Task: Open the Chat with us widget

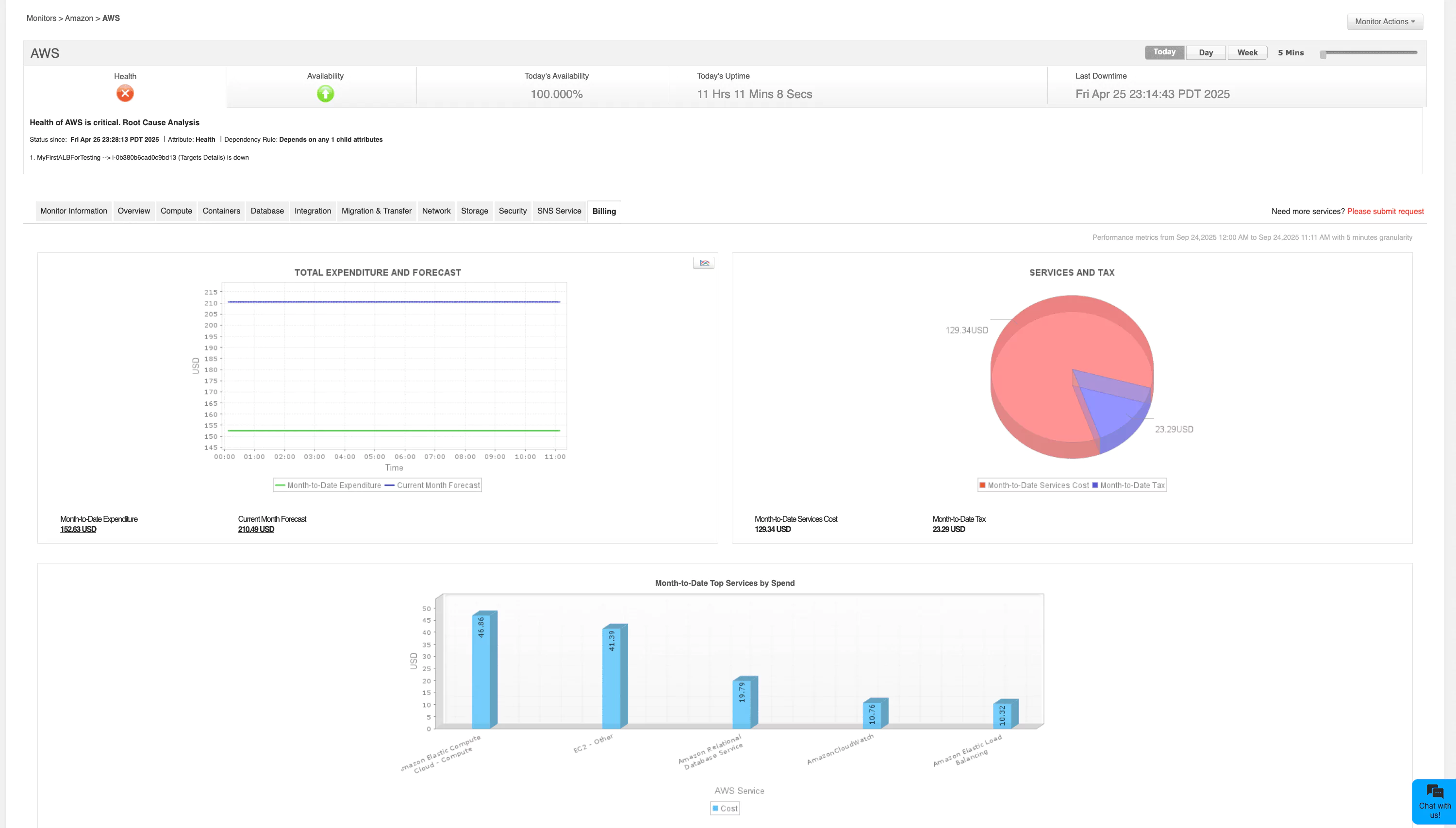Action: 1434,802
